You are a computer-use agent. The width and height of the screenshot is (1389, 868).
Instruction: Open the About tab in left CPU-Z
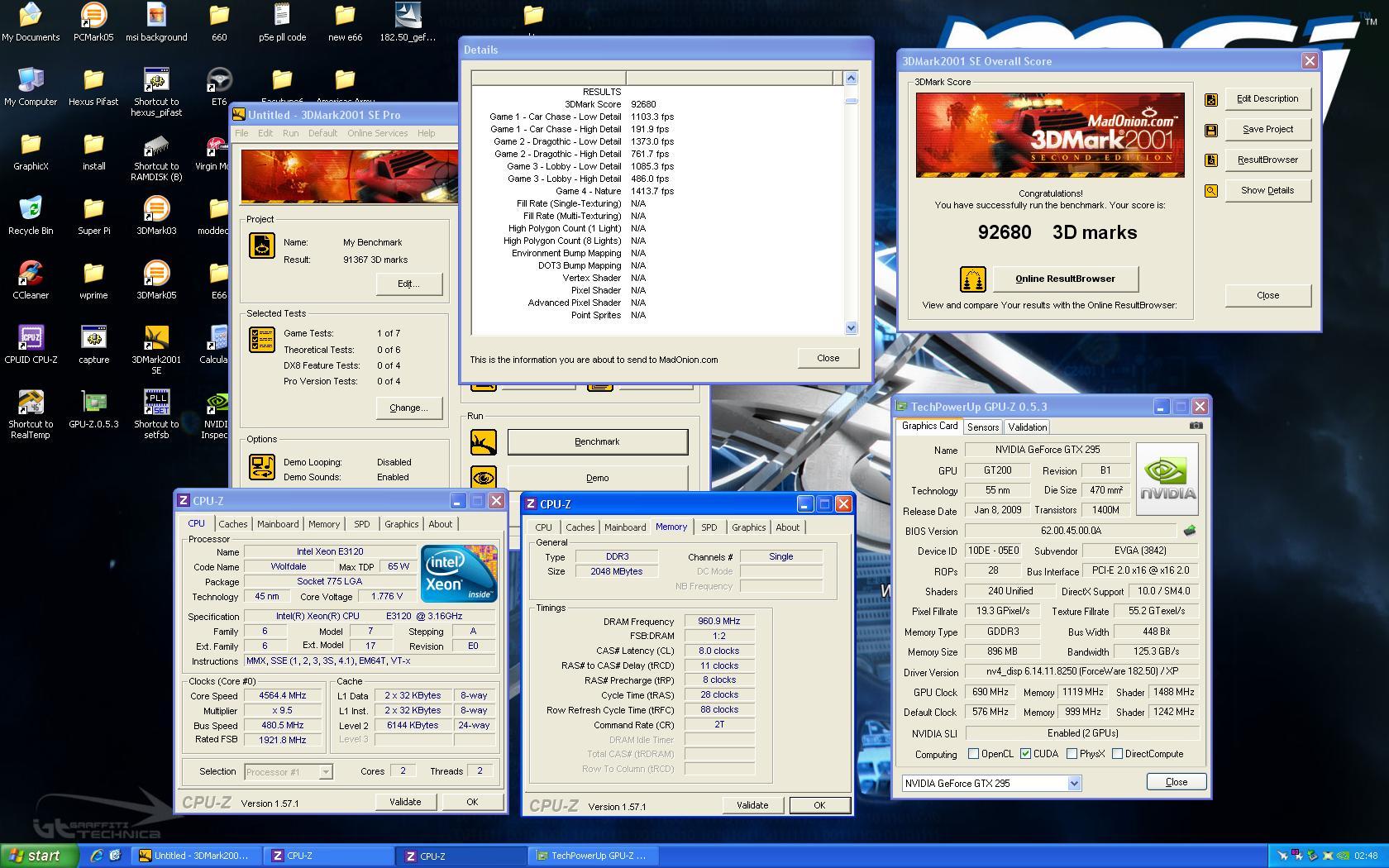click(441, 524)
